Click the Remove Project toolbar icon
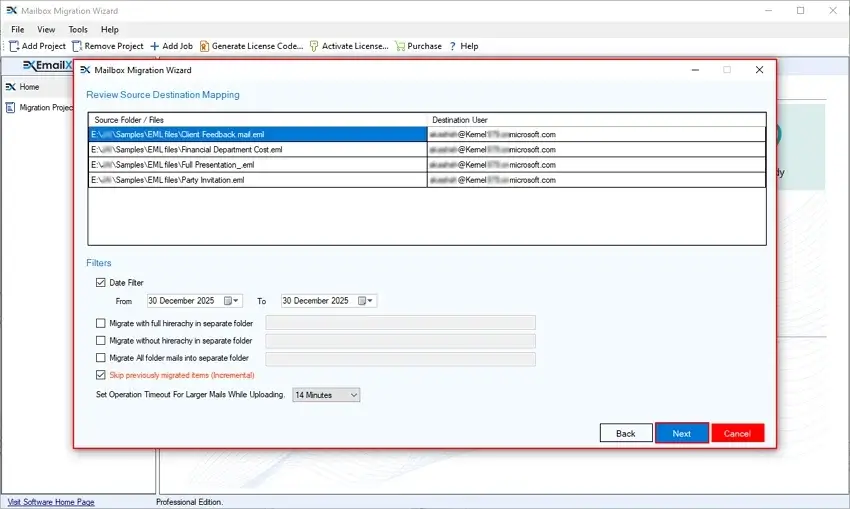850x509 pixels. (x=77, y=46)
